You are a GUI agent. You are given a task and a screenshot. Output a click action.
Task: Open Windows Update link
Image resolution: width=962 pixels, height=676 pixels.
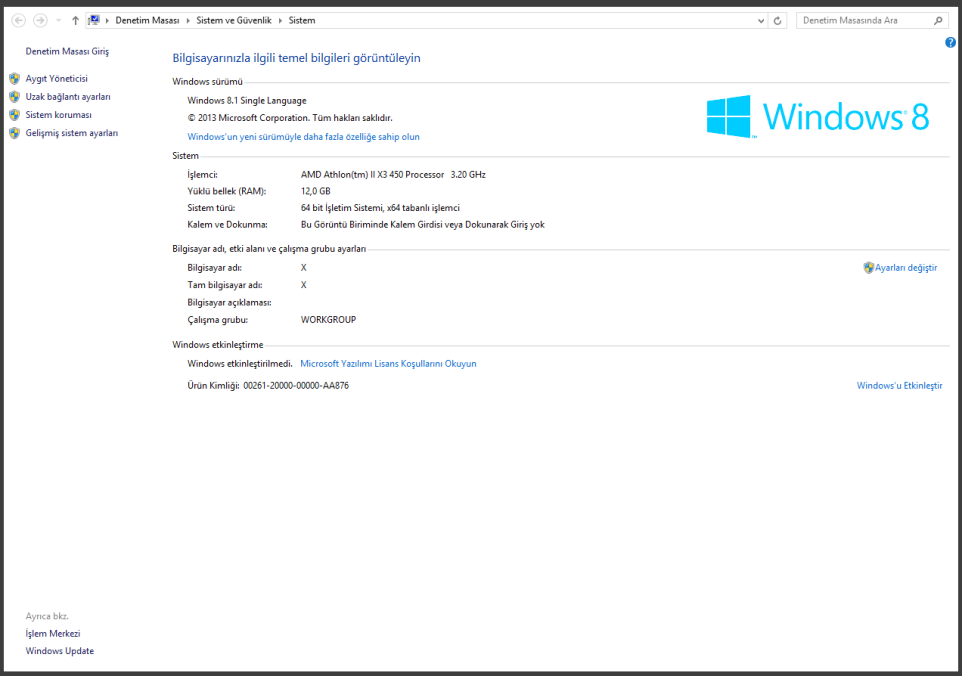(x=60, y=651)
